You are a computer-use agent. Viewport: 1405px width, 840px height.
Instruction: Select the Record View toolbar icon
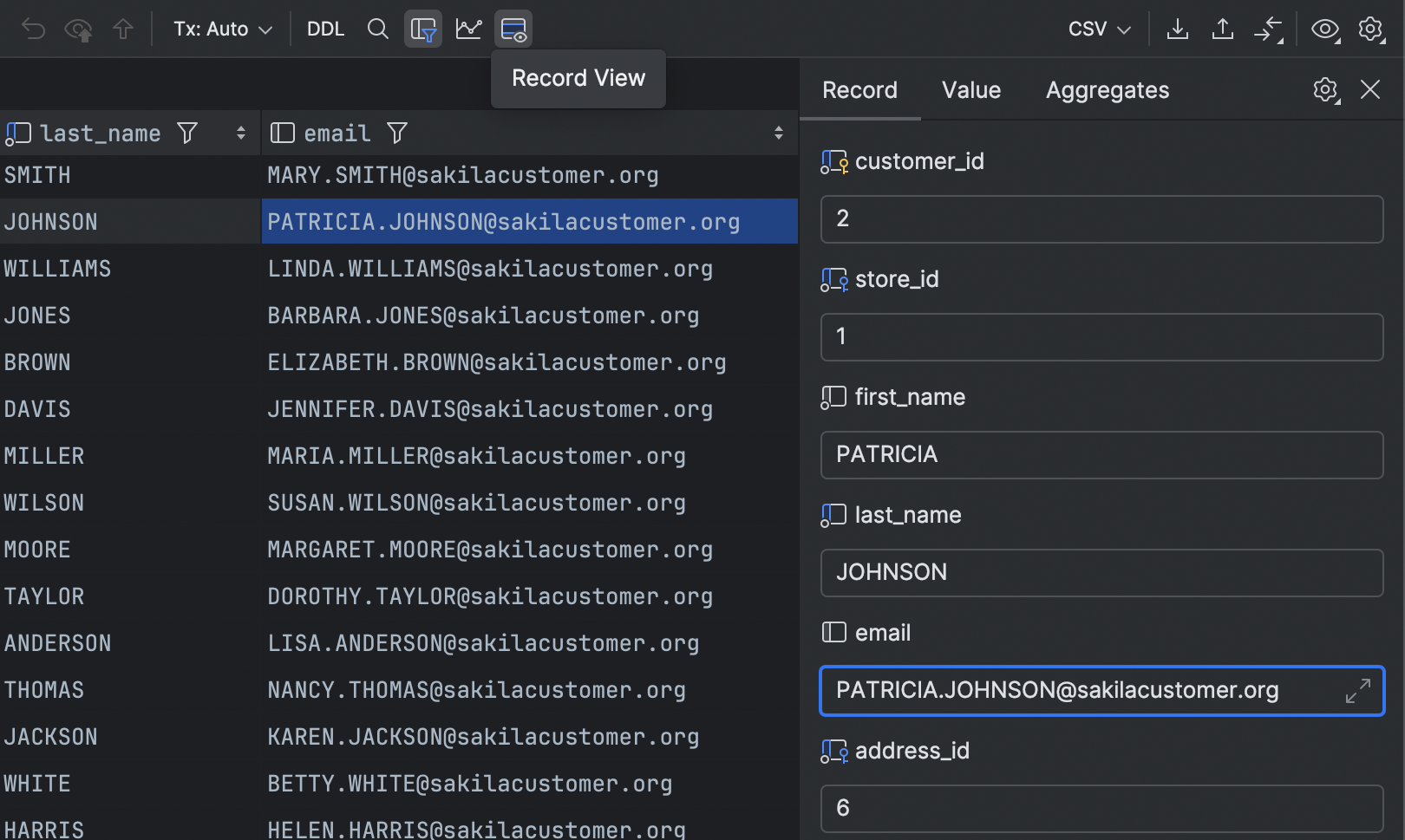pos(513,29)
